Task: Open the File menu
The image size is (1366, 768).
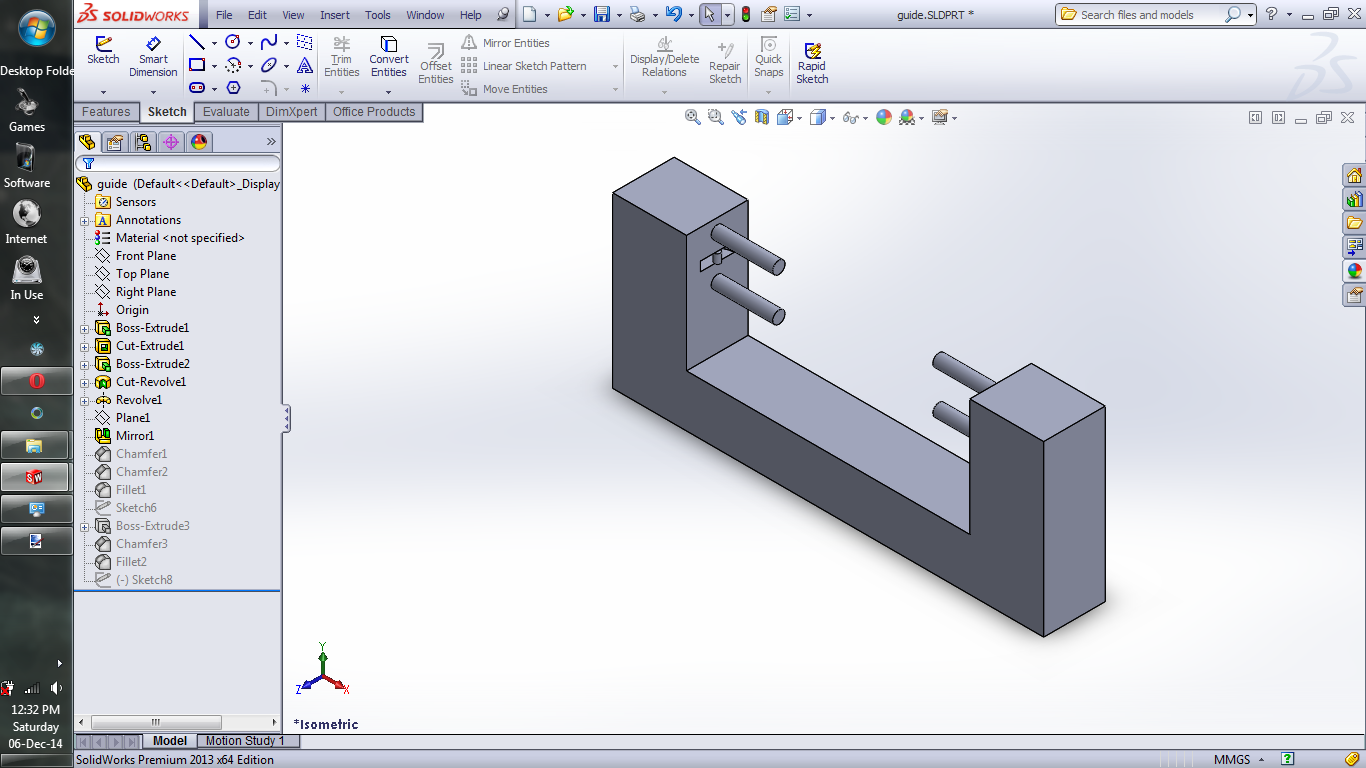Action: 224,15
